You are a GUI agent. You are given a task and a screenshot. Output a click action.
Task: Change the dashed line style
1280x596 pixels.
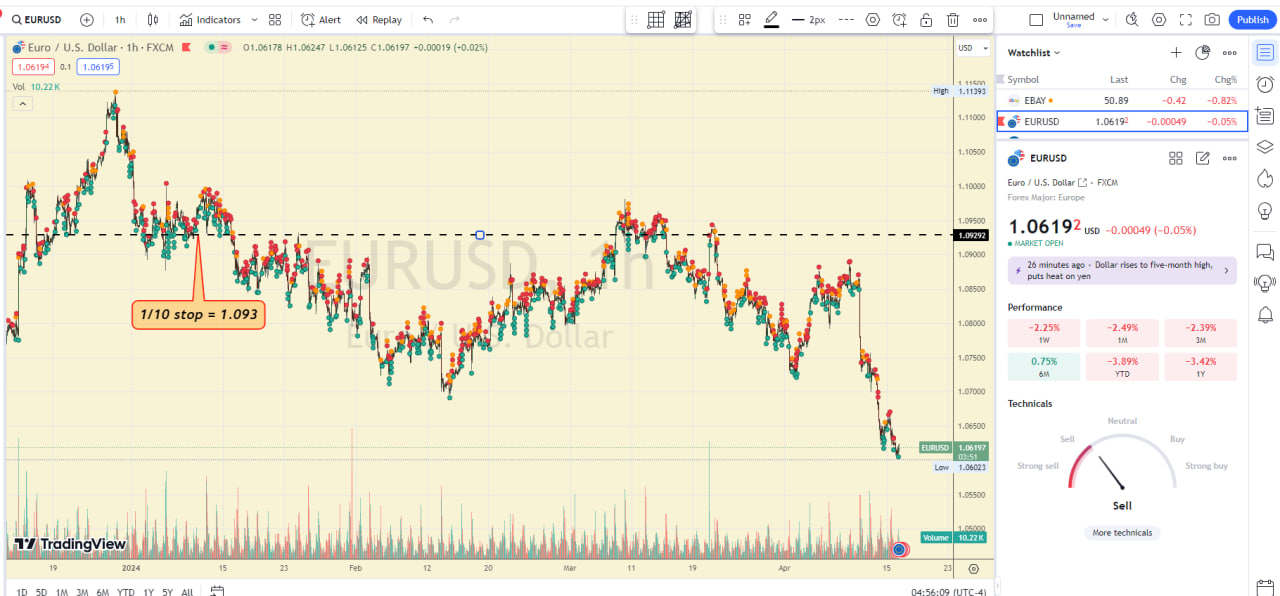coord(846,20)
